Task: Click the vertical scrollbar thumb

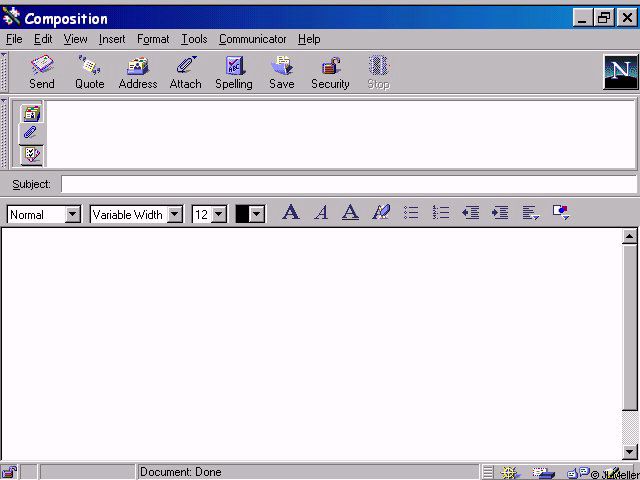Action: [x=630, y=327]
